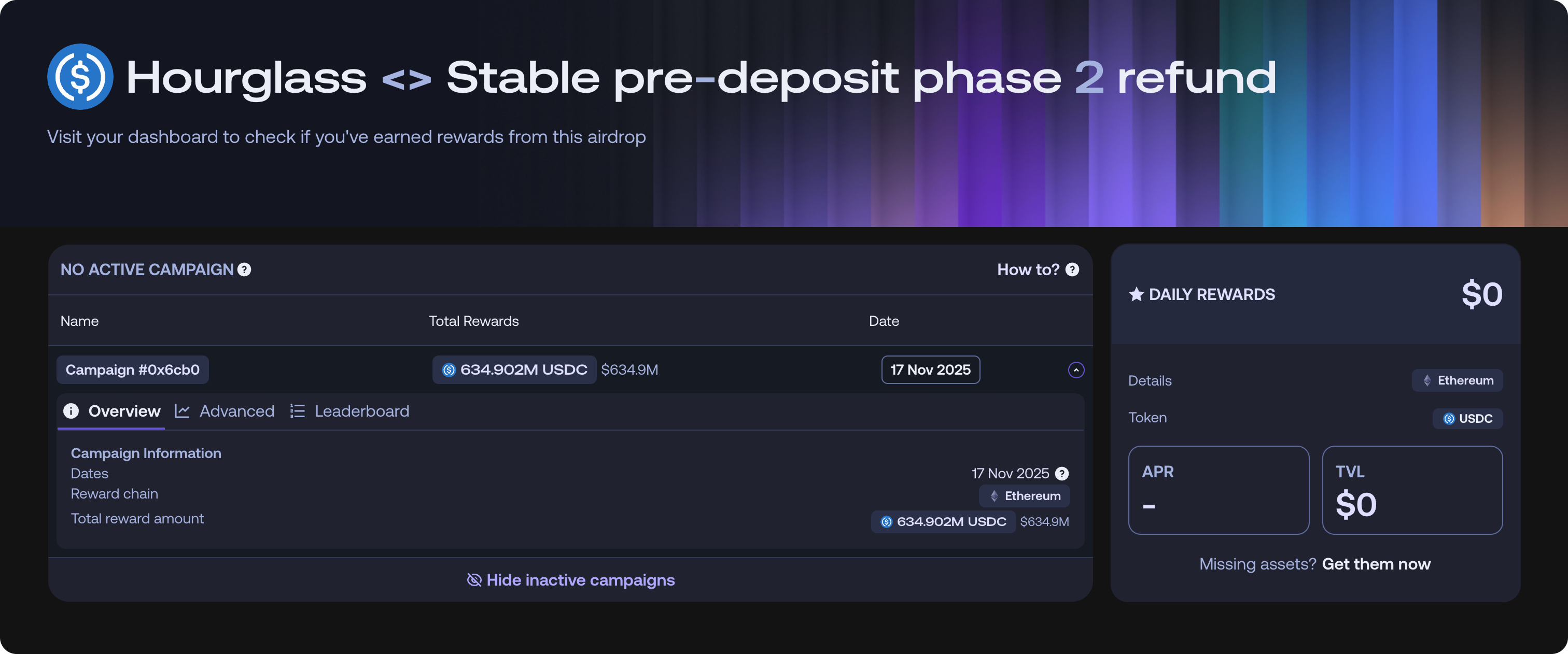The width and height of the screenshot is (1568, 654).
Task: Click the Get them now link
Action: (1376, 564)
